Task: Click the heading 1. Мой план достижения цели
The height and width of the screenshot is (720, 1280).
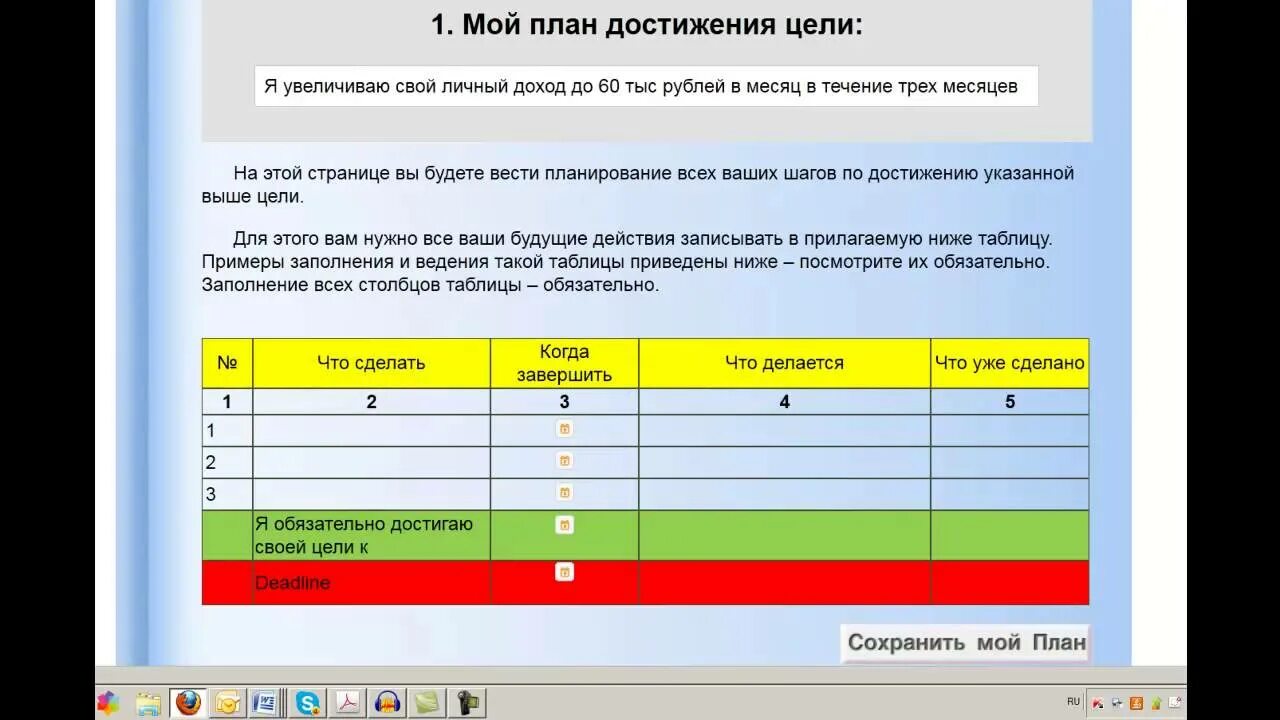Action: tap(646, 25)
